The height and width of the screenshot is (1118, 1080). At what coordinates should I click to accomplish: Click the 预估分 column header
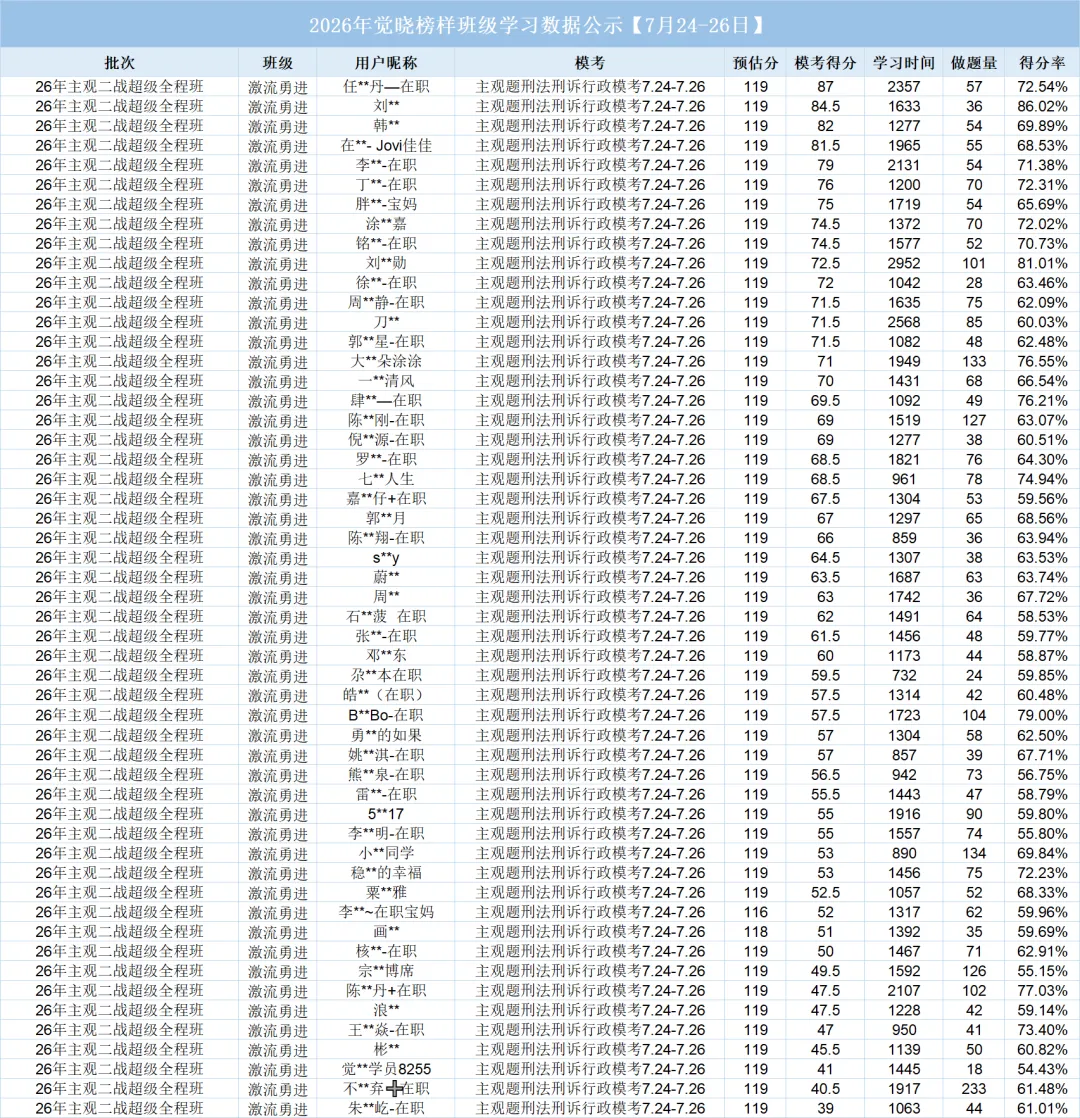(x=756, y=63)
